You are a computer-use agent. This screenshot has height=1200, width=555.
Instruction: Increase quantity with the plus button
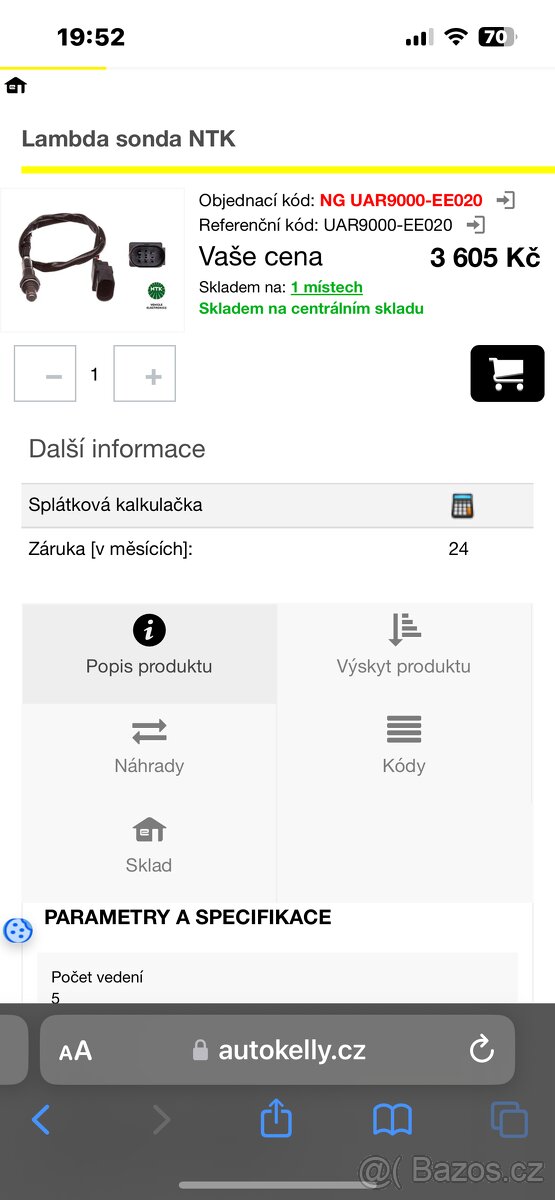point(145,374)
